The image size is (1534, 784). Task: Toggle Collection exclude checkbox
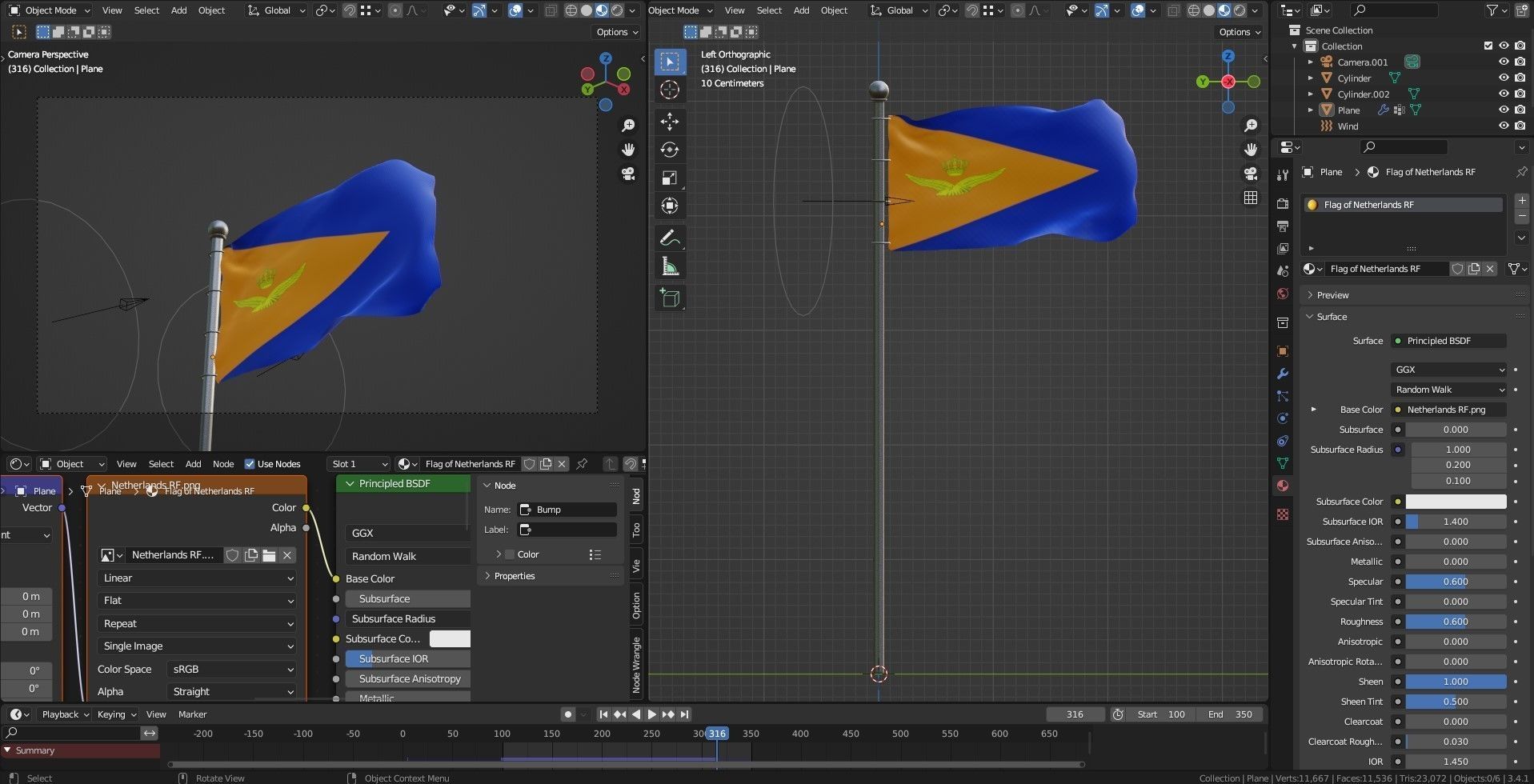click(x=1488, y=46)
